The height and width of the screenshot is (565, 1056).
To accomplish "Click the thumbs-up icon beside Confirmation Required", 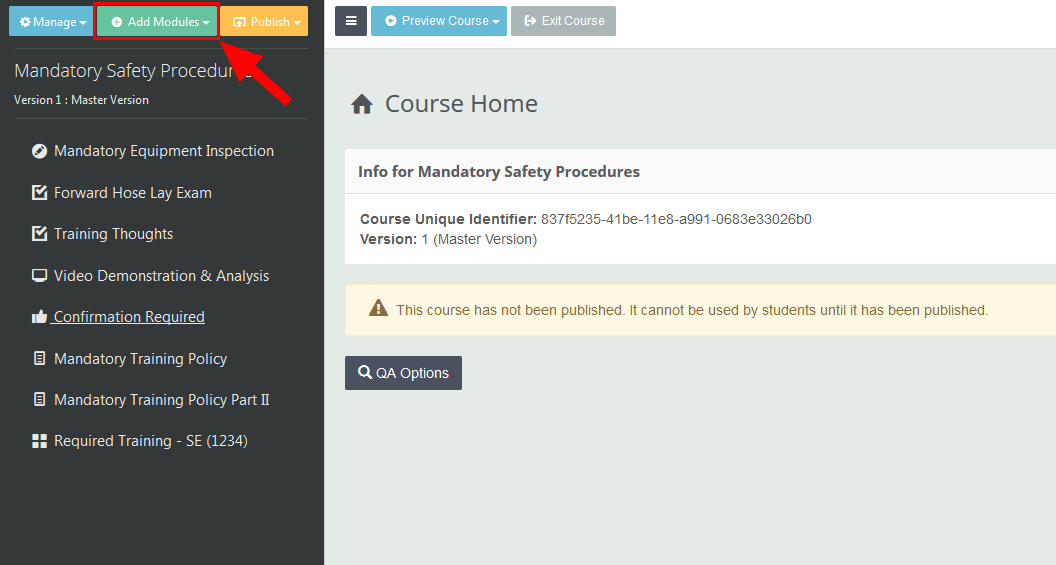I will click(39, 317).
